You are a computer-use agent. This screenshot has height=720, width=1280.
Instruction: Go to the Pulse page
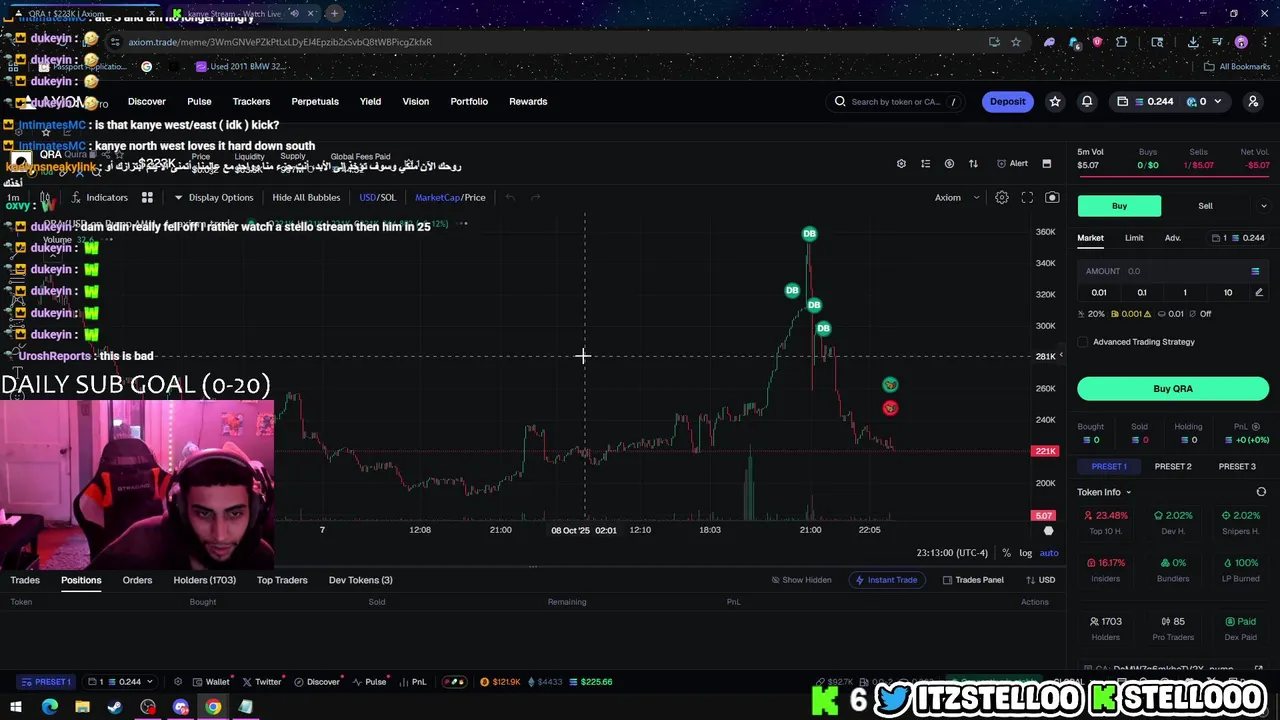click(199, 101)
